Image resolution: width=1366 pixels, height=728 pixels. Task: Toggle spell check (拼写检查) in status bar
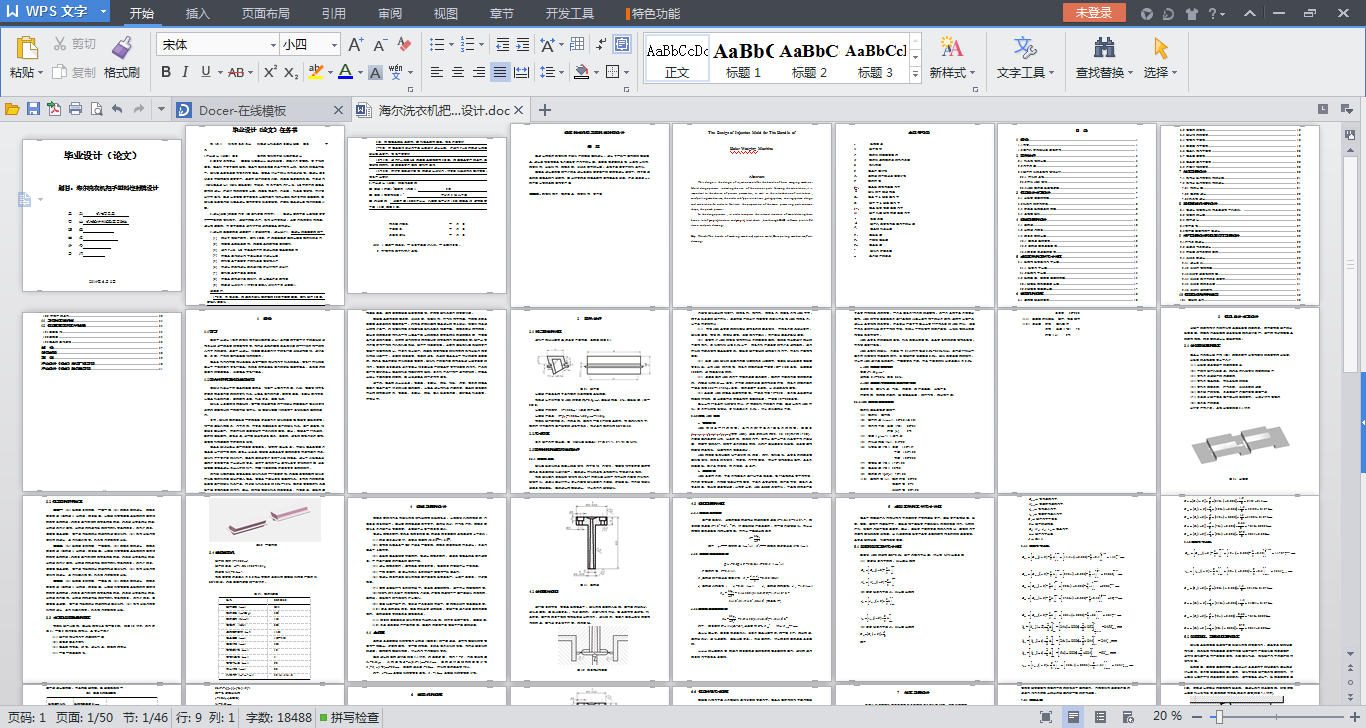(x=349, y=717)
